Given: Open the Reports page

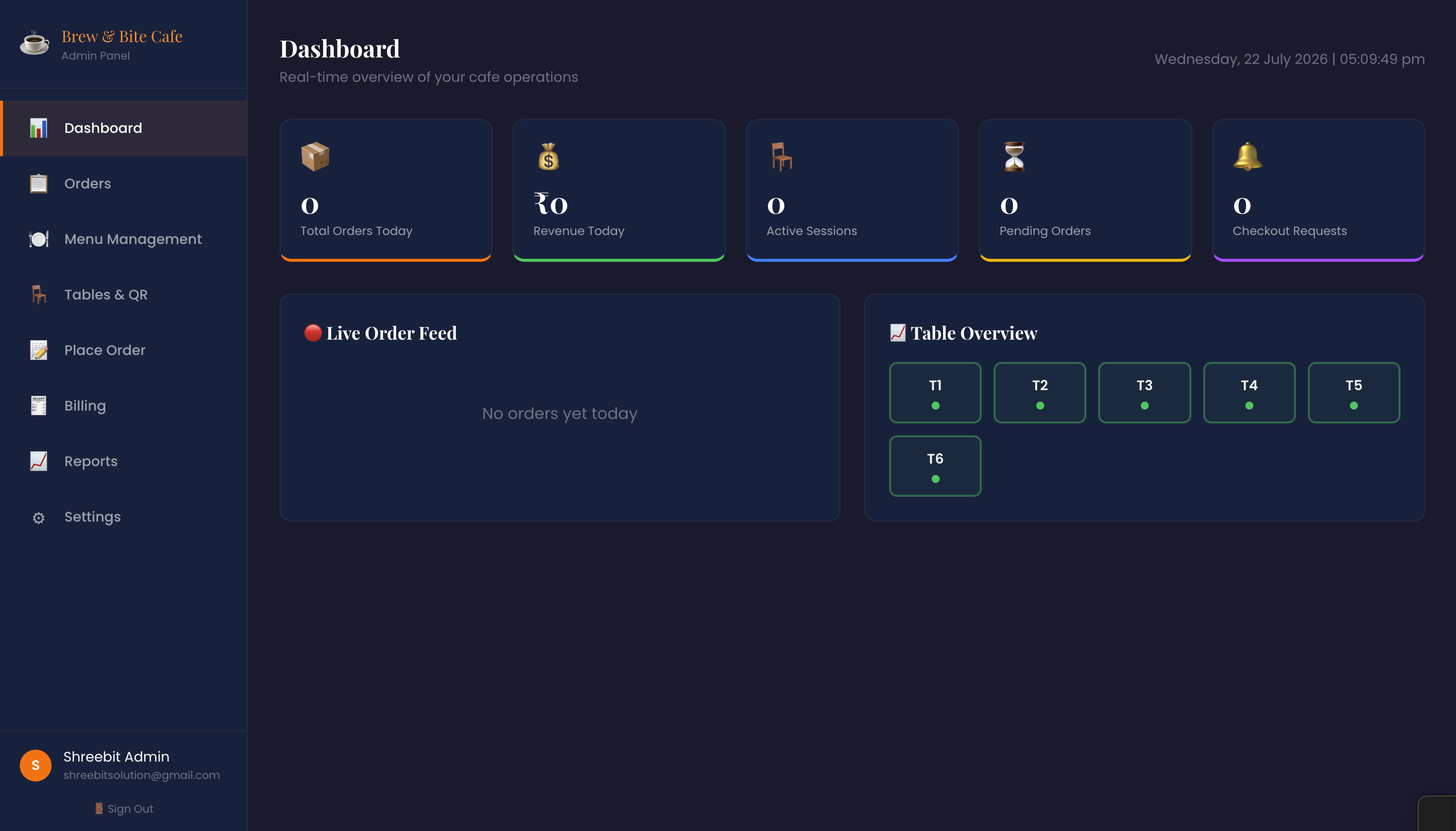Looking at the screenshot, I should click(124, 461).
